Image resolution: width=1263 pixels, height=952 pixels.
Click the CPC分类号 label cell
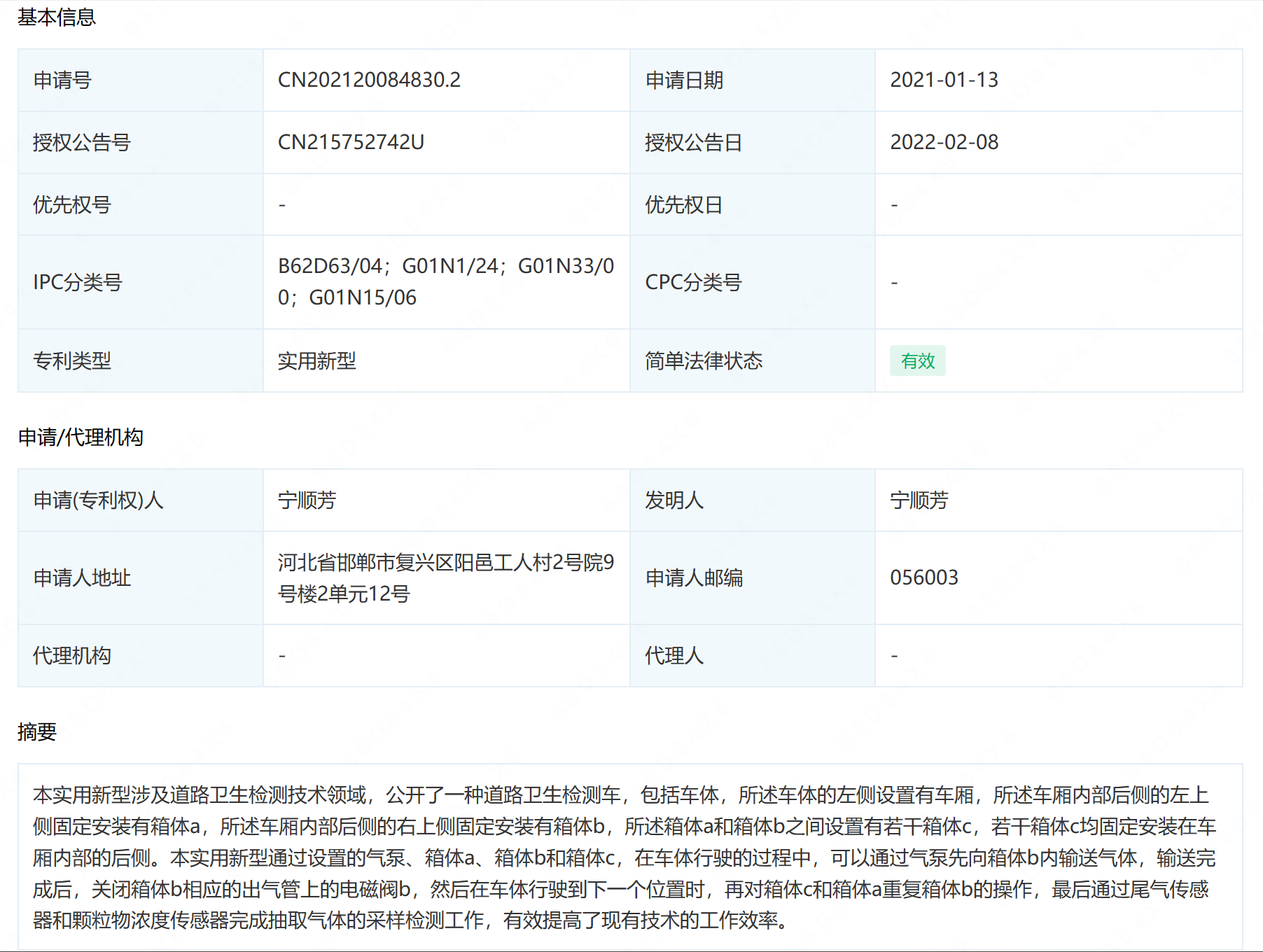pyautogui.click(x=753, y=282)
